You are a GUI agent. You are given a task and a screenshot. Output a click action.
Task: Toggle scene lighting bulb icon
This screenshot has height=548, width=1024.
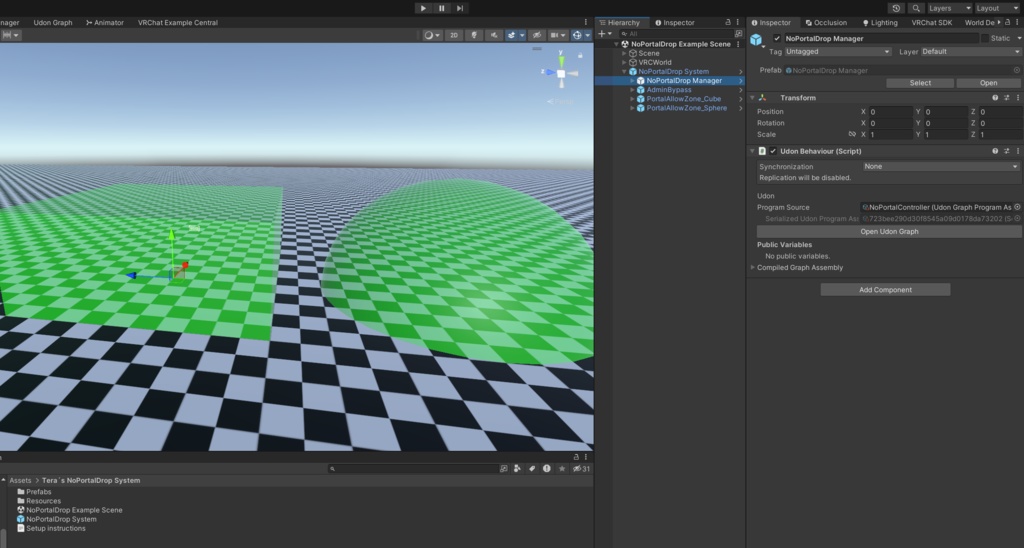pos(474,35)
